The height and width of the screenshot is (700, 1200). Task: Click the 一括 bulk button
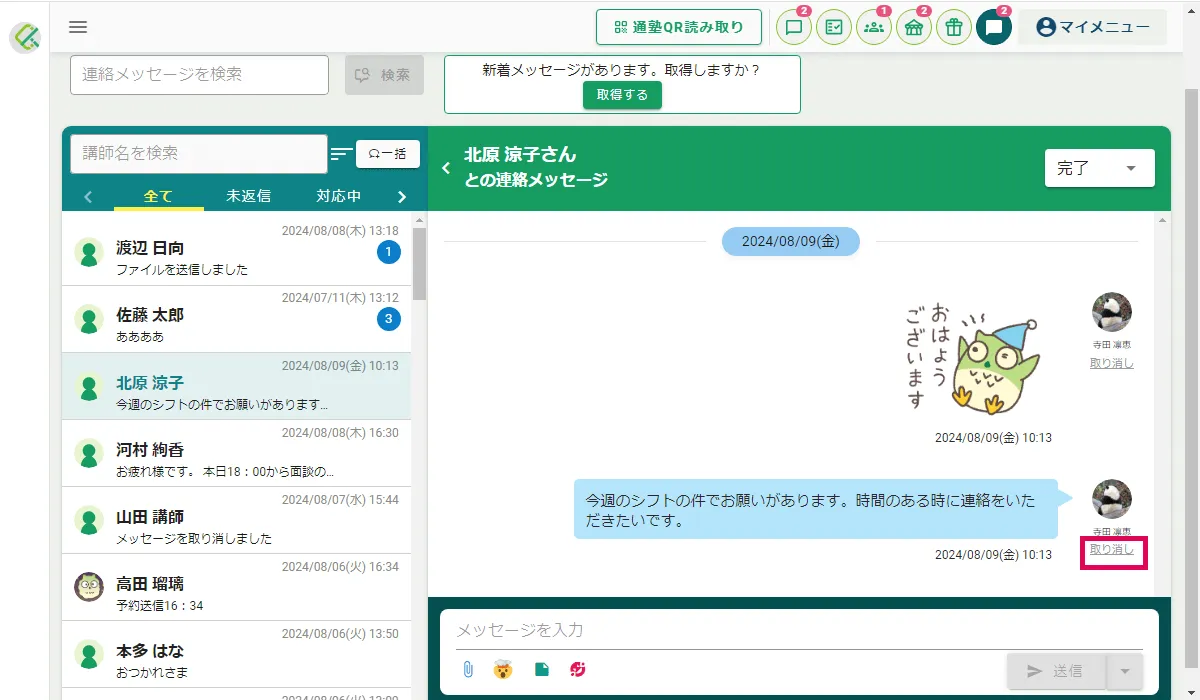coord(388,154)
